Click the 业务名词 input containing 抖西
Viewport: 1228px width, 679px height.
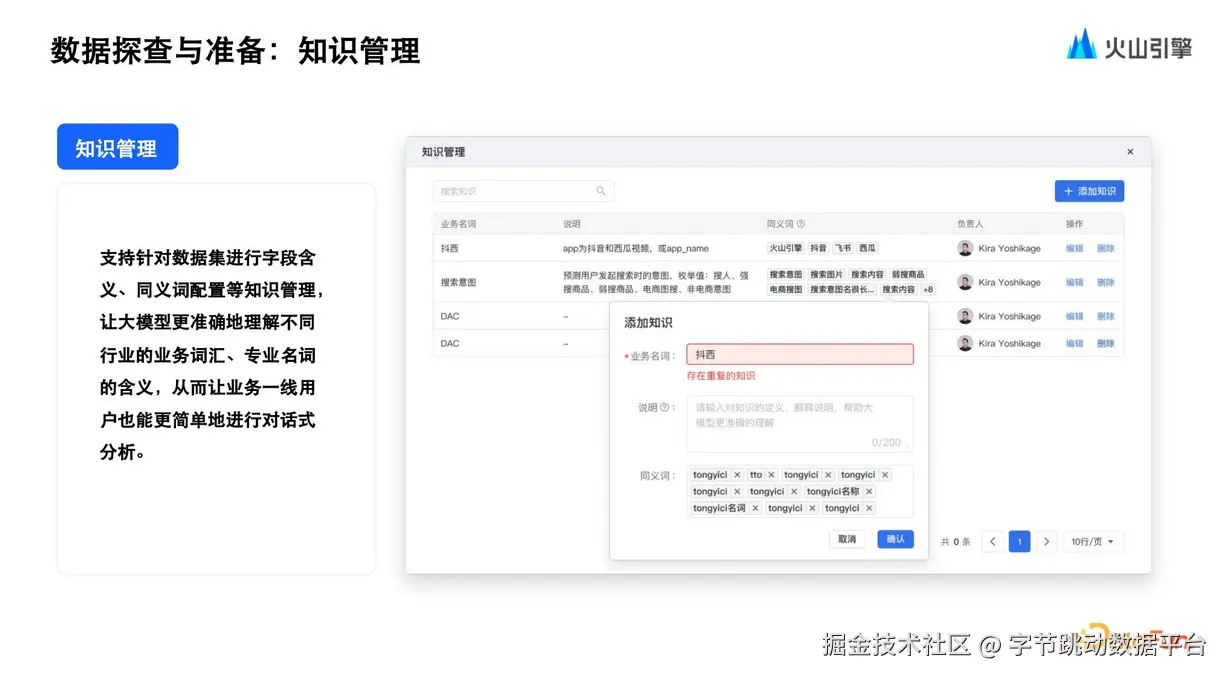point(799,355)
